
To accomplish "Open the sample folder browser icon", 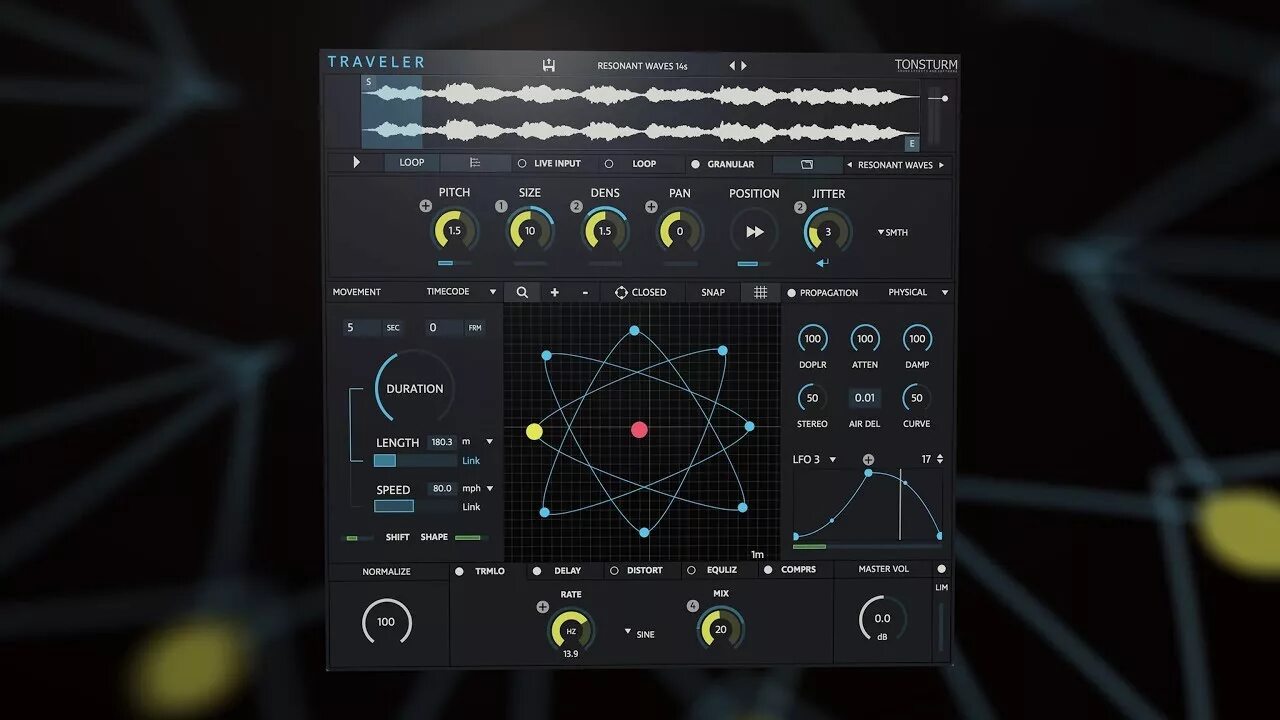I will (807, 164).
